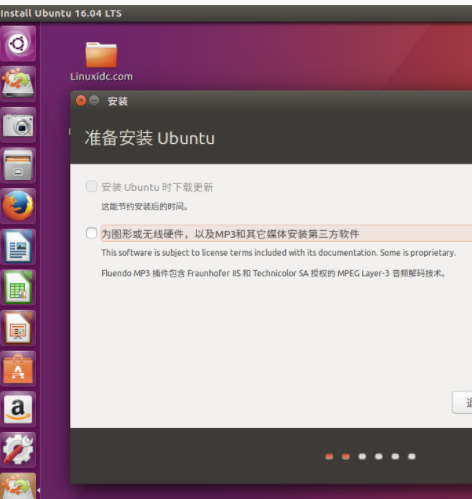Viewport: 472px width, 499px height.
Task: Open the Screenshot camera application
Action: (x=18, y=125)
